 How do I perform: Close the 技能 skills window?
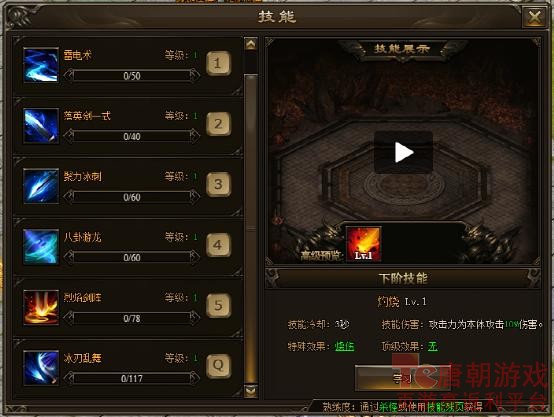point(535,17)
